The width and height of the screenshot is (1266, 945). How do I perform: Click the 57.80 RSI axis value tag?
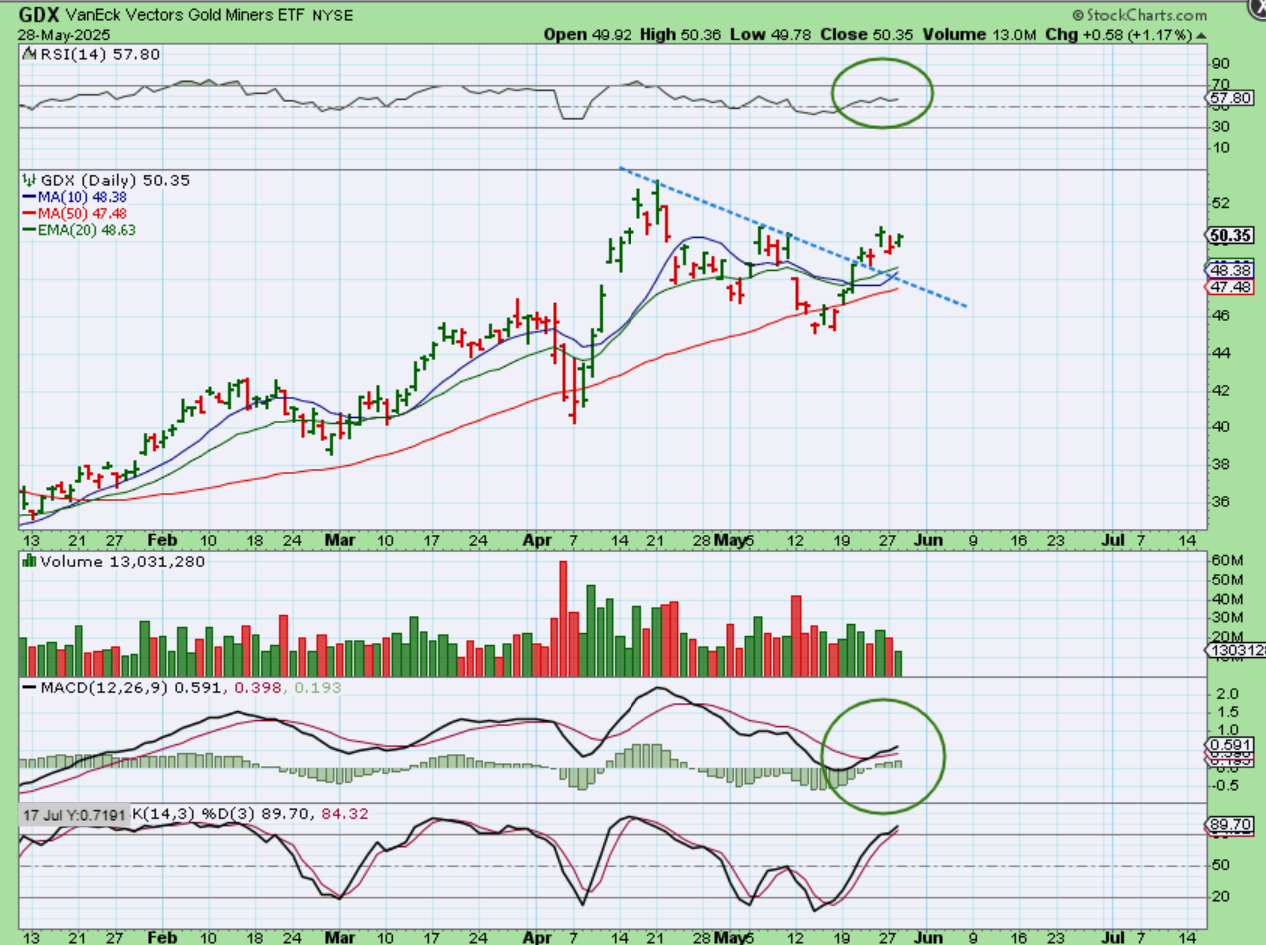(x=1231, y=98)
